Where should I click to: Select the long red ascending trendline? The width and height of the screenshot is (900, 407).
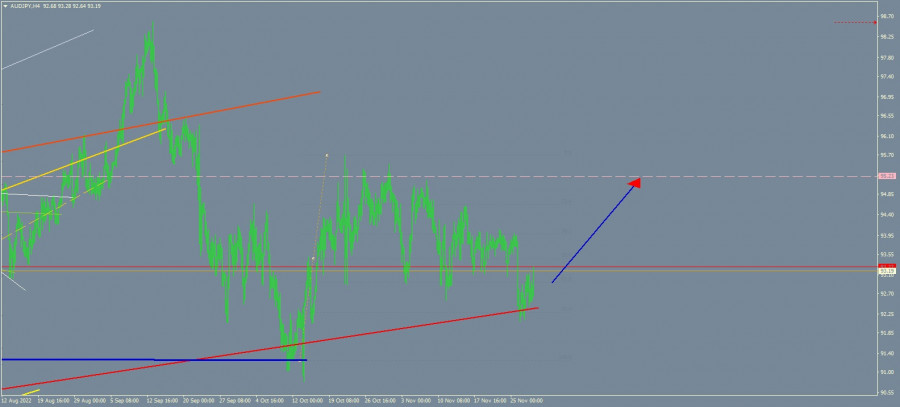[270, 348]
